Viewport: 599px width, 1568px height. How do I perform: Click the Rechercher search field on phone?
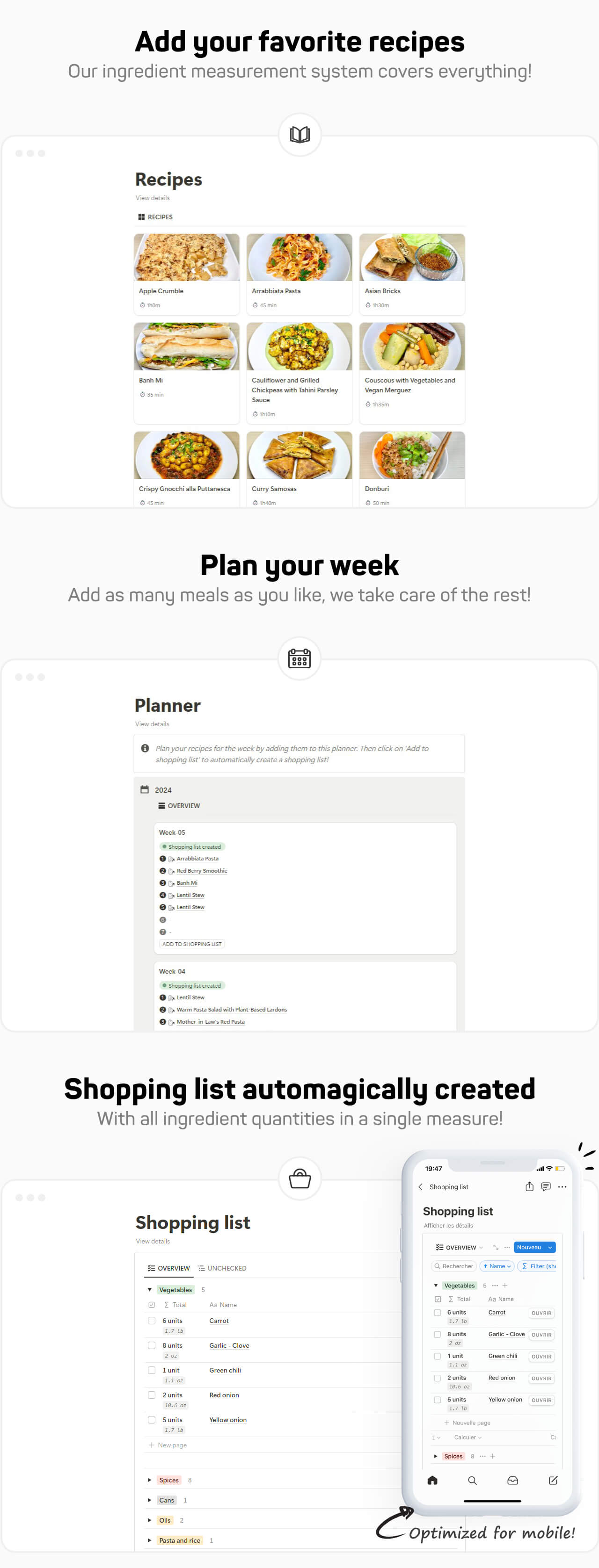click(x=454, y=1266)
